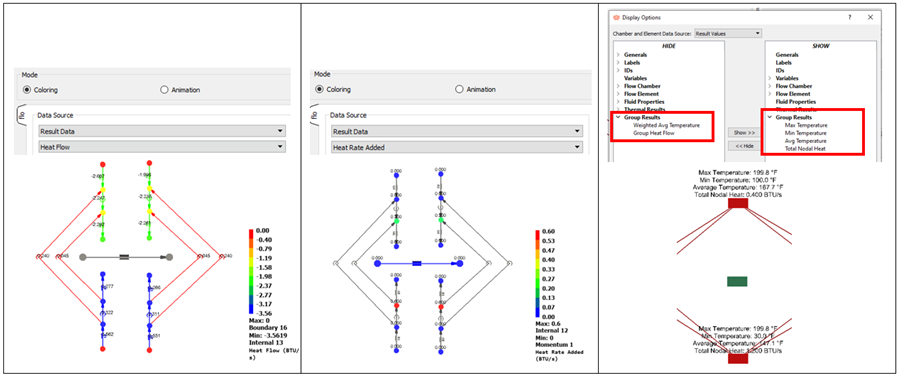Collapse Group Results in the HIDE list

click(x=618, y=117)
